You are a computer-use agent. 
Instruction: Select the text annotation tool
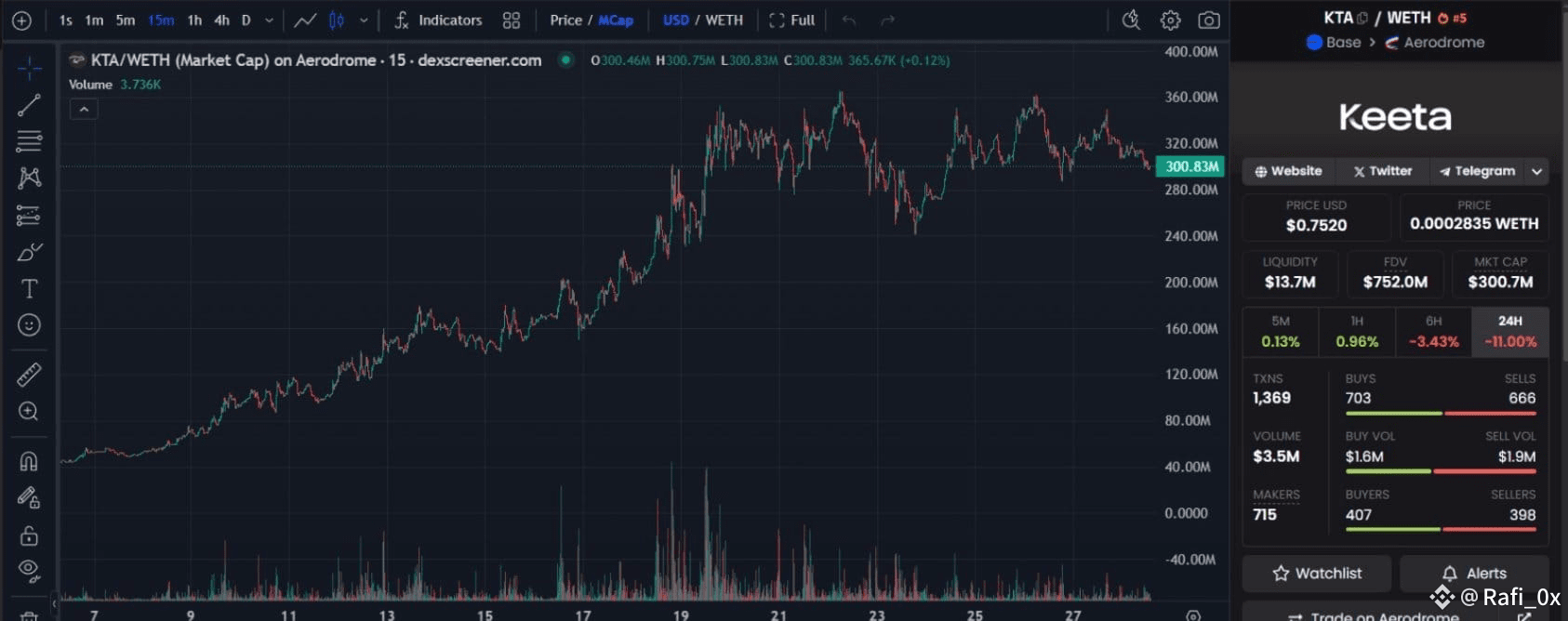(x=29, y=289)
